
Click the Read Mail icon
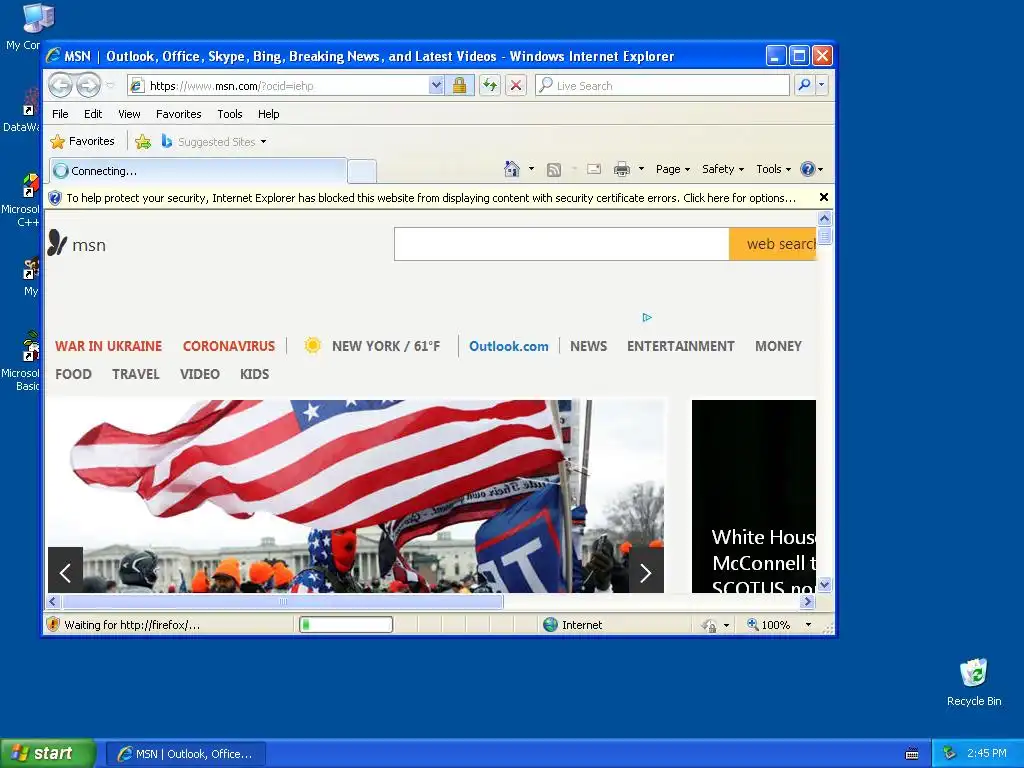pos(594,169)
